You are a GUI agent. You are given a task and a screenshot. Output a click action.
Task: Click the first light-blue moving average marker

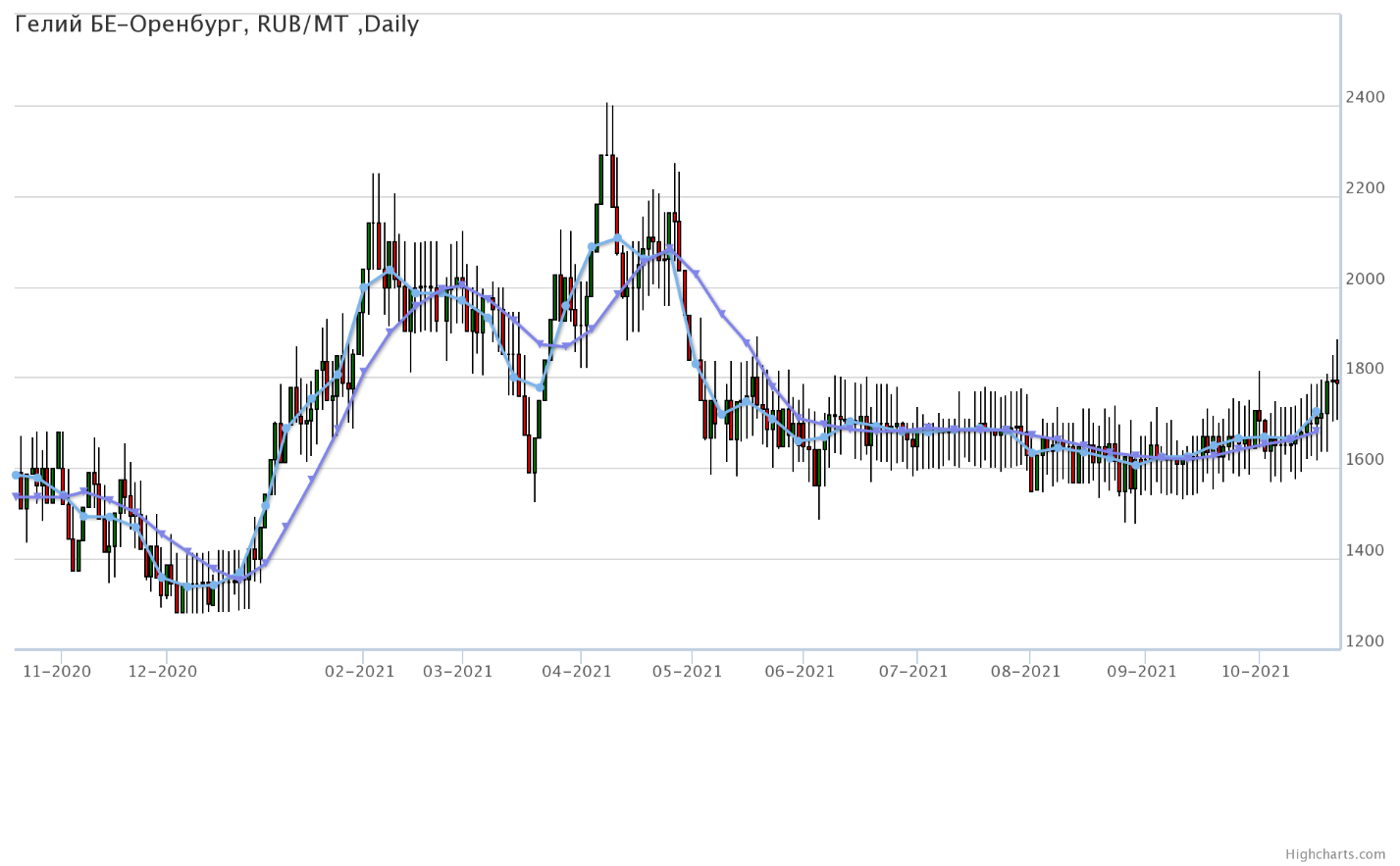[x=16, y=475]
